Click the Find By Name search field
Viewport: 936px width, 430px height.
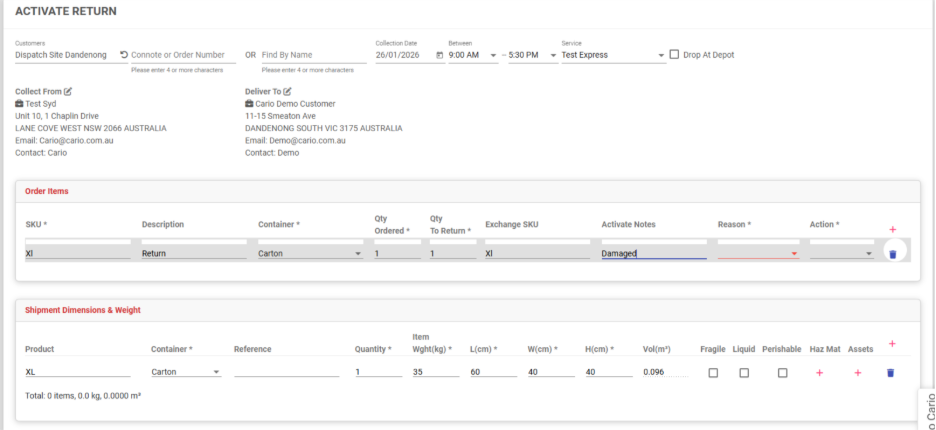click(x=313, y=55)
